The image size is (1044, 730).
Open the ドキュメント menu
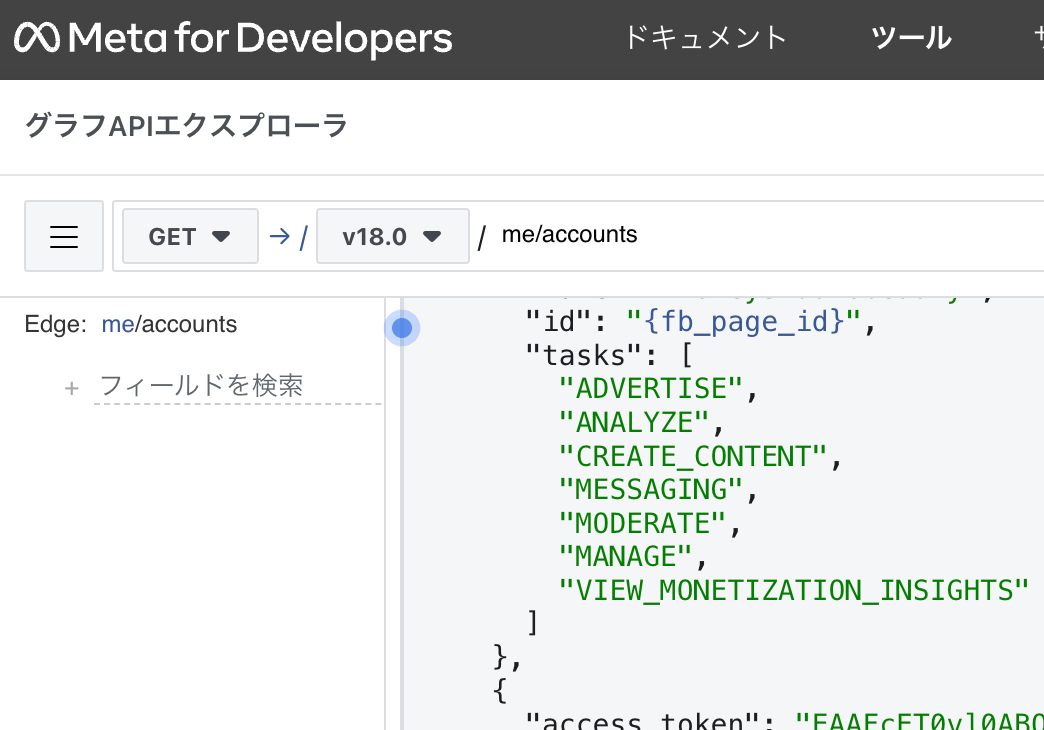tap(706, 37)
